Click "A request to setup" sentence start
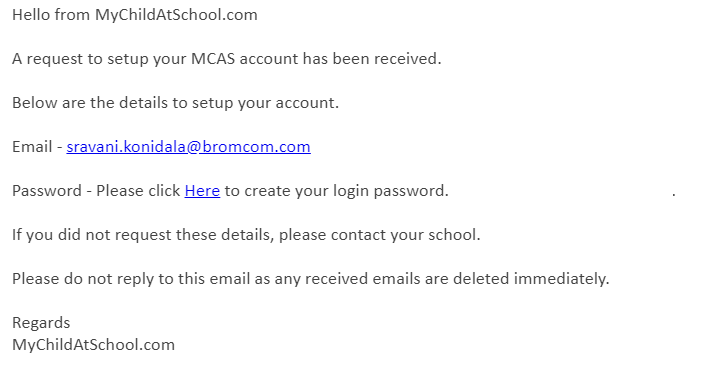This screenshot has height=371, width=720. [x=80, y=59]
